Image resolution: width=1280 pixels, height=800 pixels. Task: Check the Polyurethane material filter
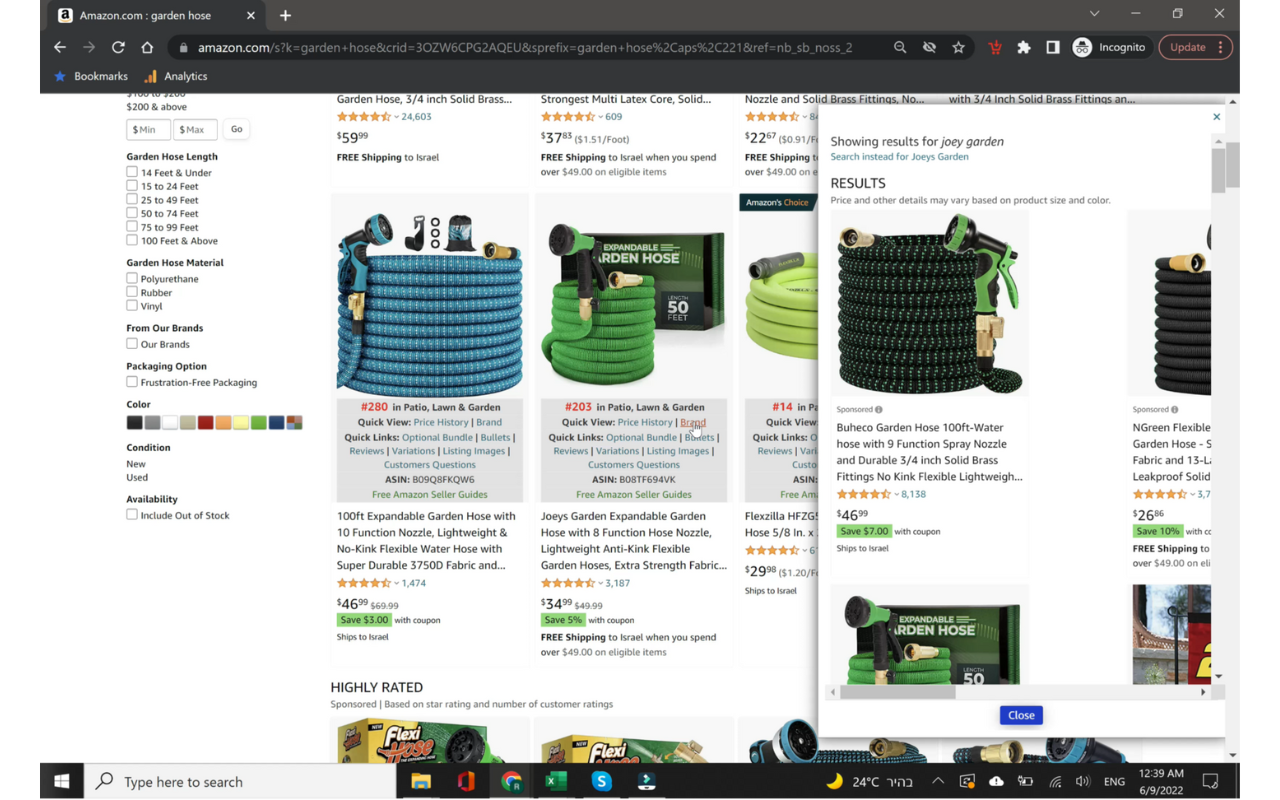[x=132, y=278]
